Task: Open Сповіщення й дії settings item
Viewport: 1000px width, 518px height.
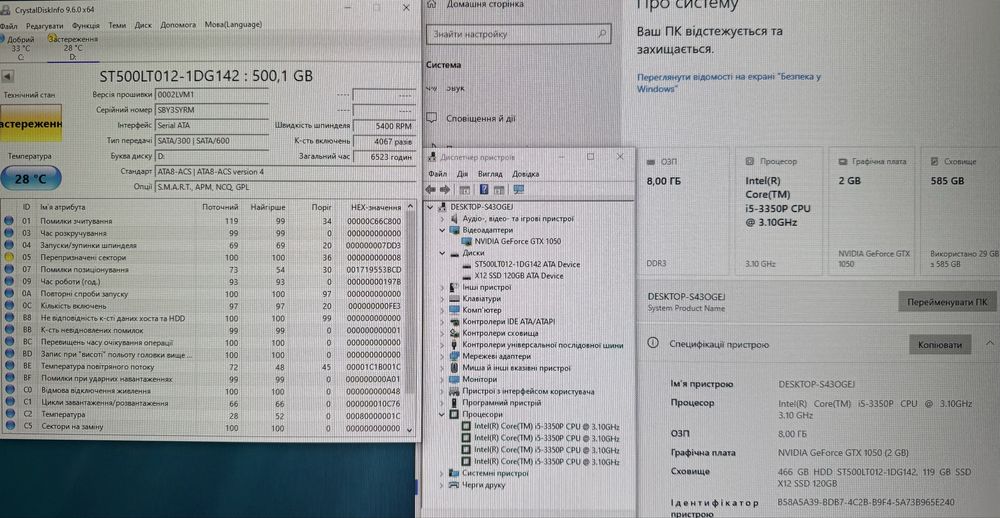Action: [x=481, y=119]
